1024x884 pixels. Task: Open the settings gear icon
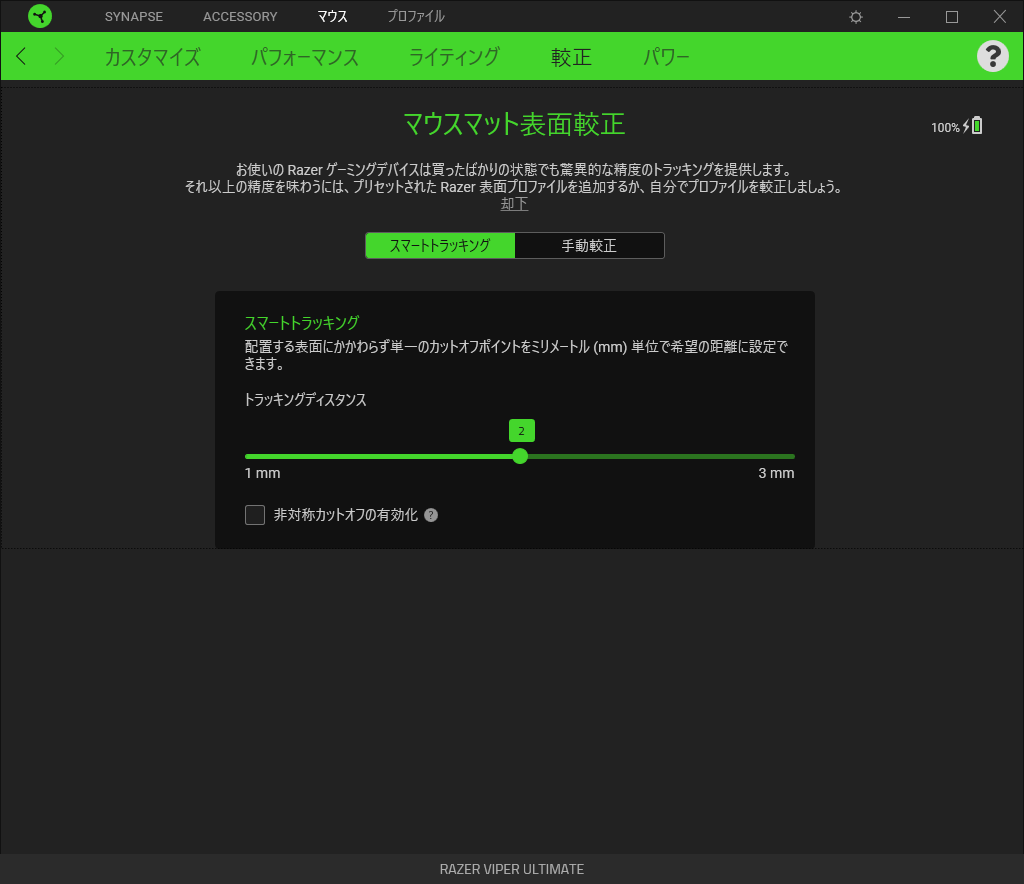tap(856, 17)
